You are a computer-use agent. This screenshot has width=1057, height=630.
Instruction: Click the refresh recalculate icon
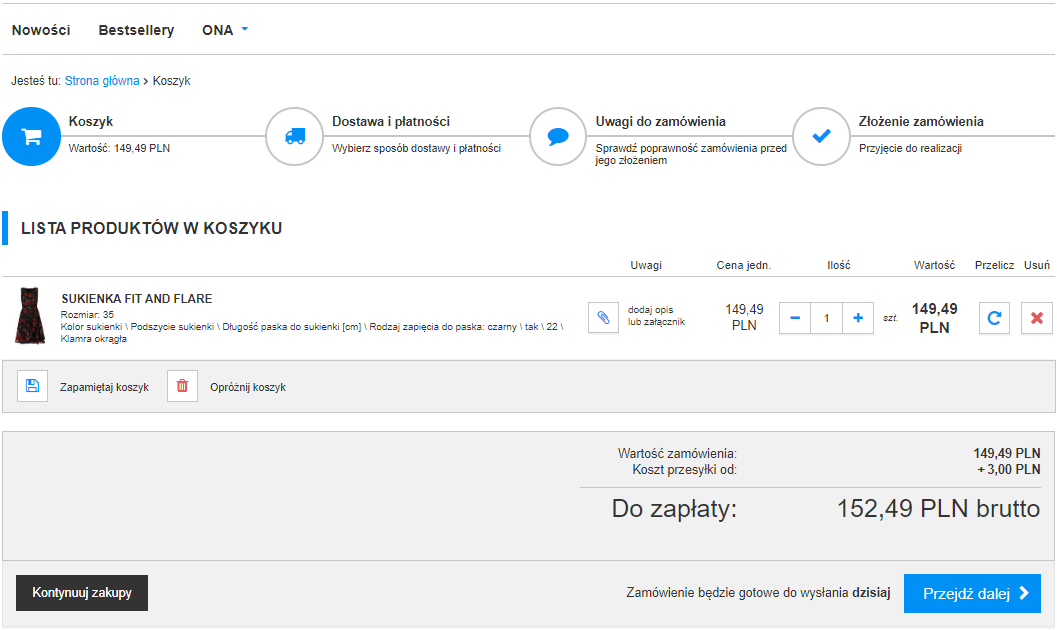(x=994, y=318)
